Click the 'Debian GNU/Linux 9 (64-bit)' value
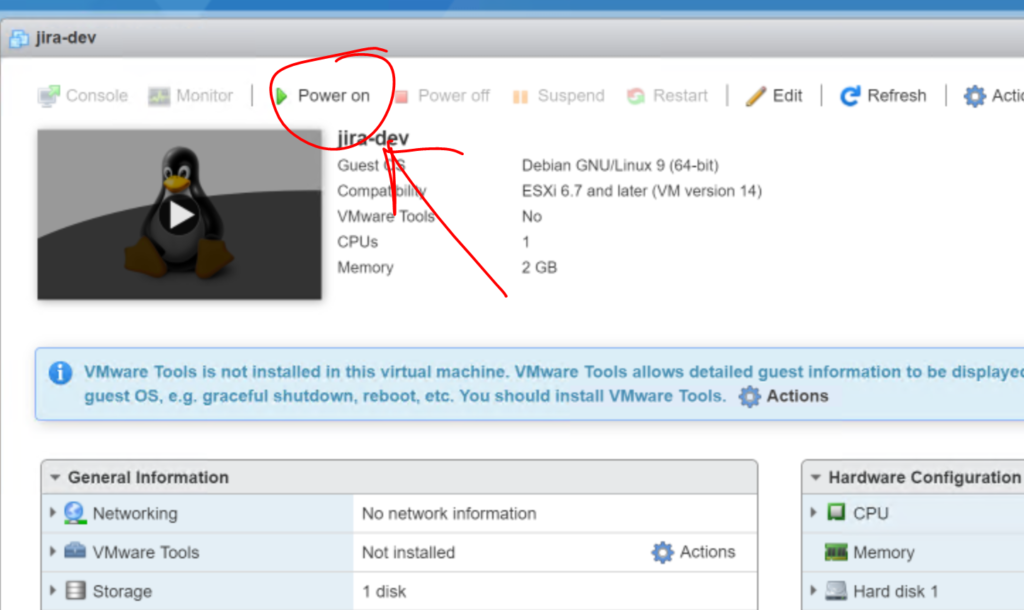Image resolution: width=1024 pixels, height=610 pixels. (620, 165)
